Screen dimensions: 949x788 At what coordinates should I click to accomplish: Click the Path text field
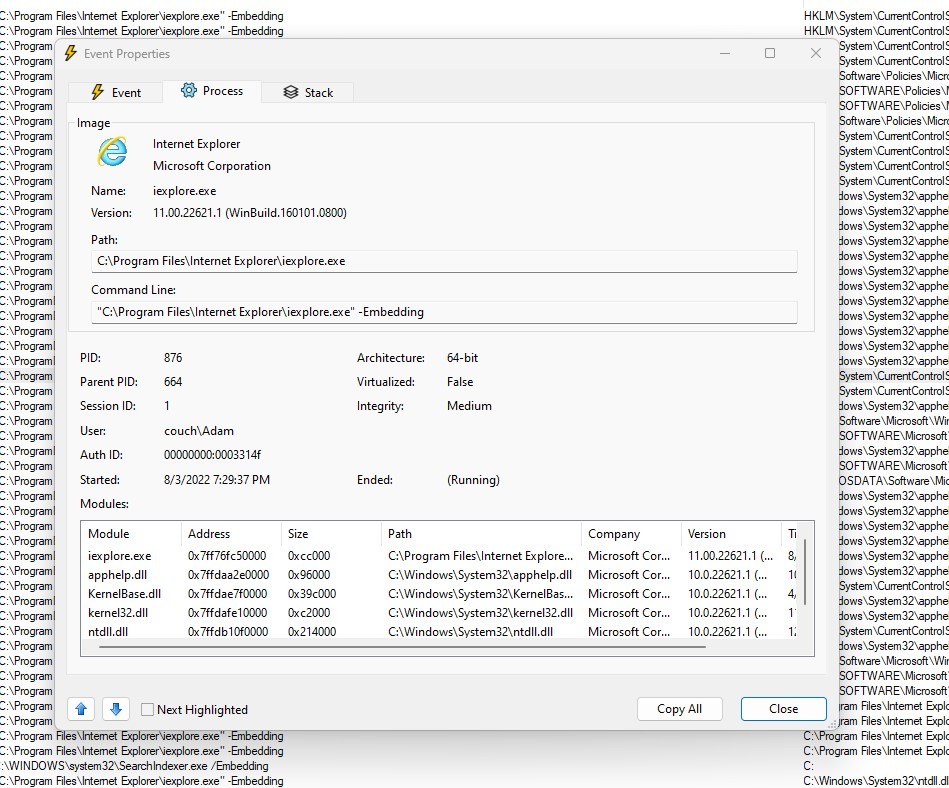pos(444,261)
